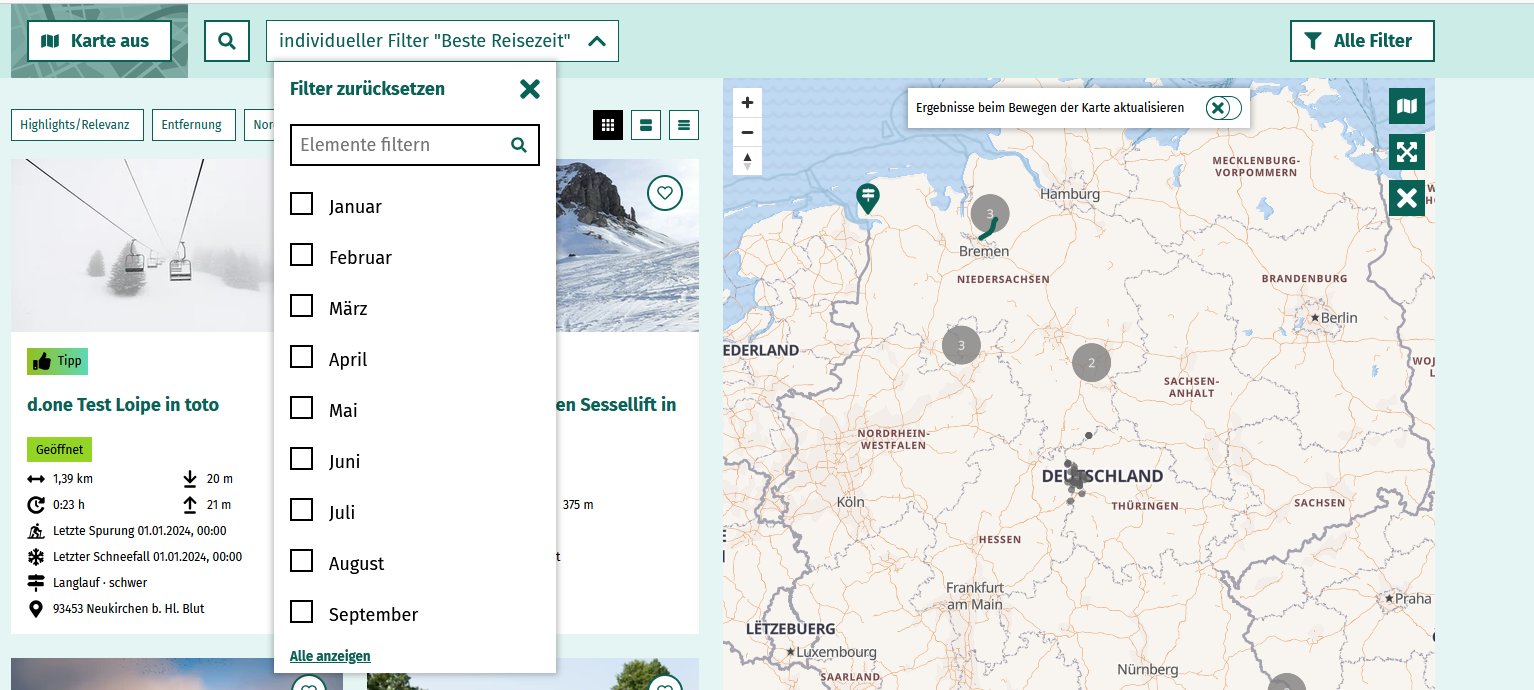
Task: Click the green signpost map marker
Action: tap(868, 198)
